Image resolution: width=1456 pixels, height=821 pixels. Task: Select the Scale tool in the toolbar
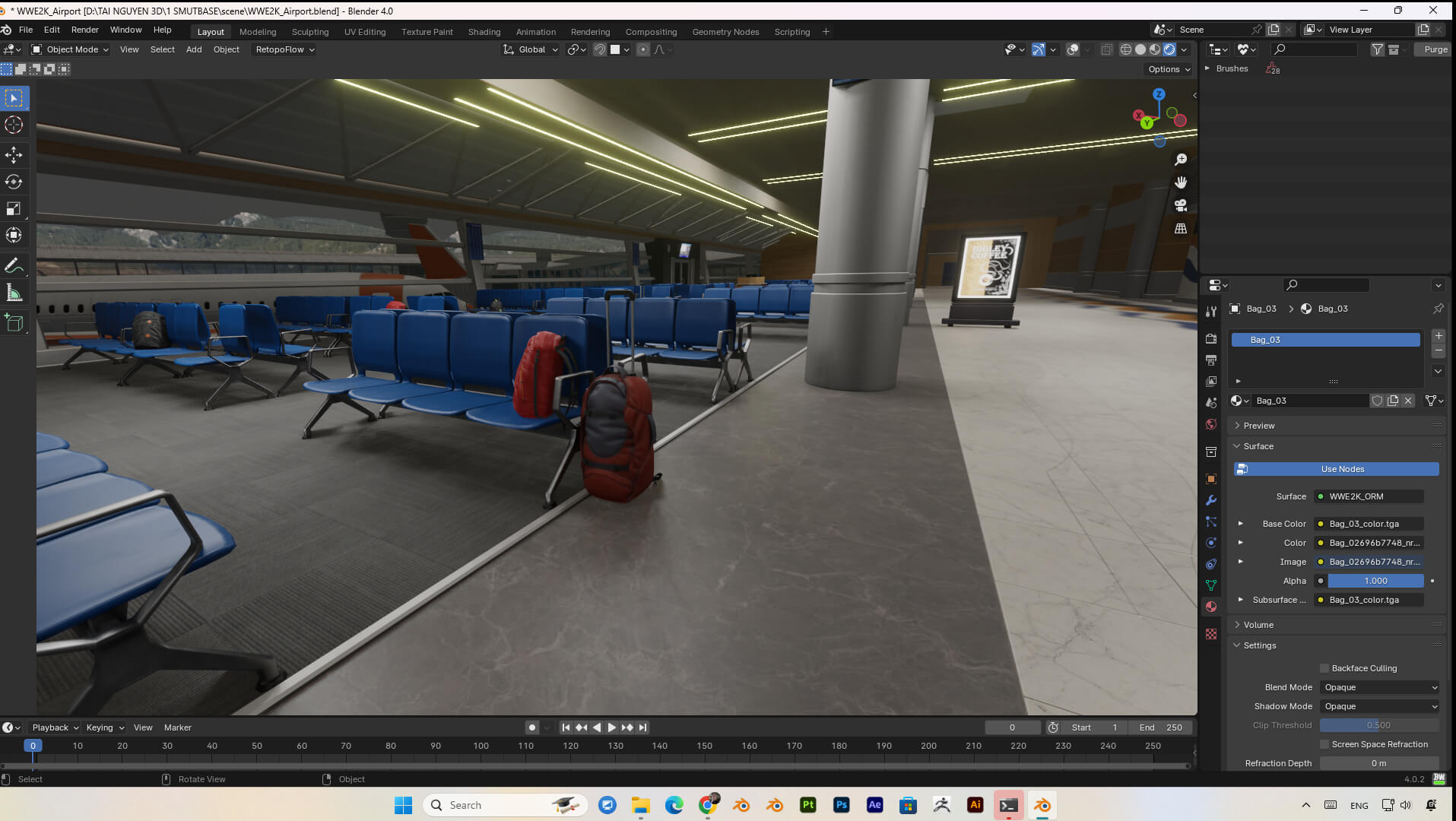pyautogui.click(x=14, y=208)
